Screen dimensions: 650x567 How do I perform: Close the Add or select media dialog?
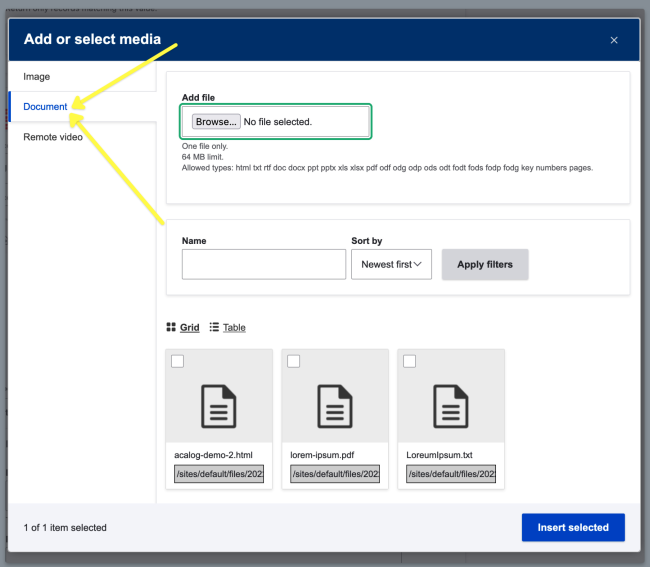pyautogui.click(x=614, y=40)
